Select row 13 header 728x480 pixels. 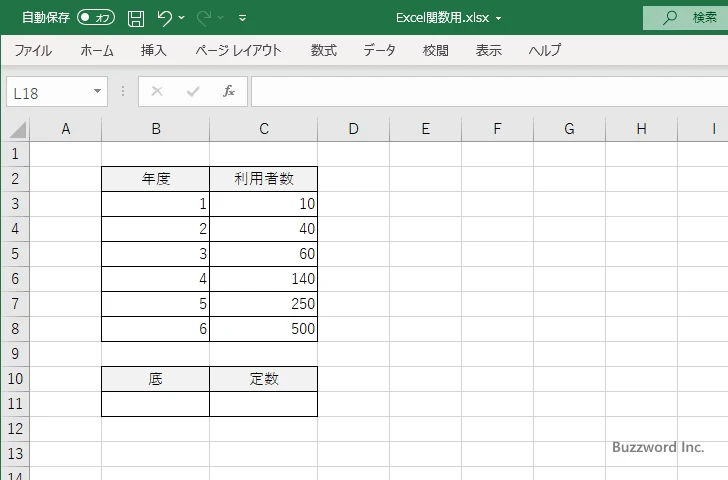[x=15, y=454]
